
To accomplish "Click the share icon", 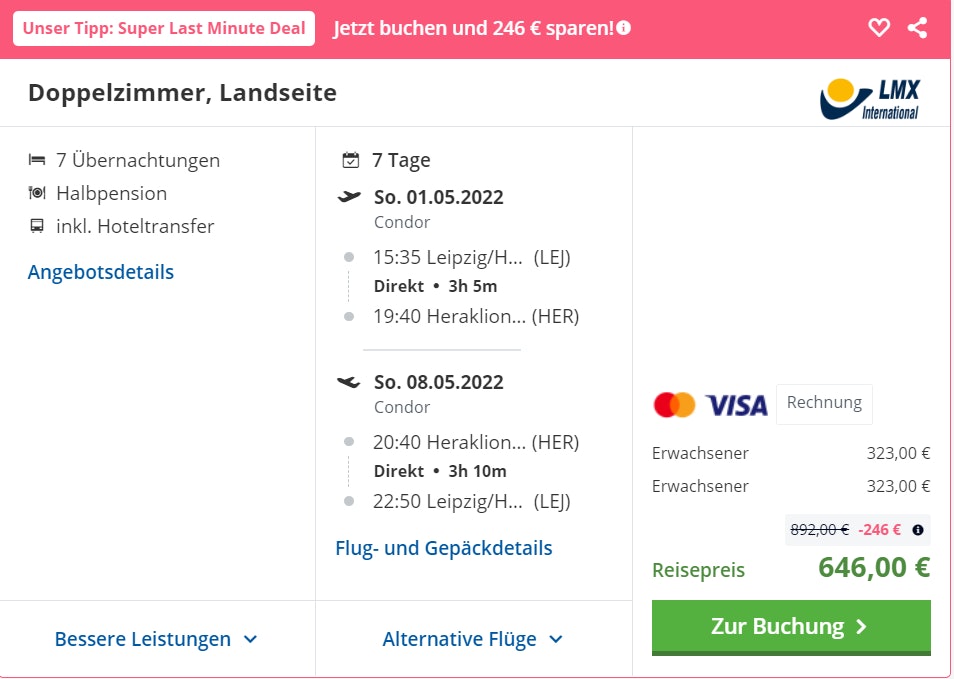I will [917, 28].
